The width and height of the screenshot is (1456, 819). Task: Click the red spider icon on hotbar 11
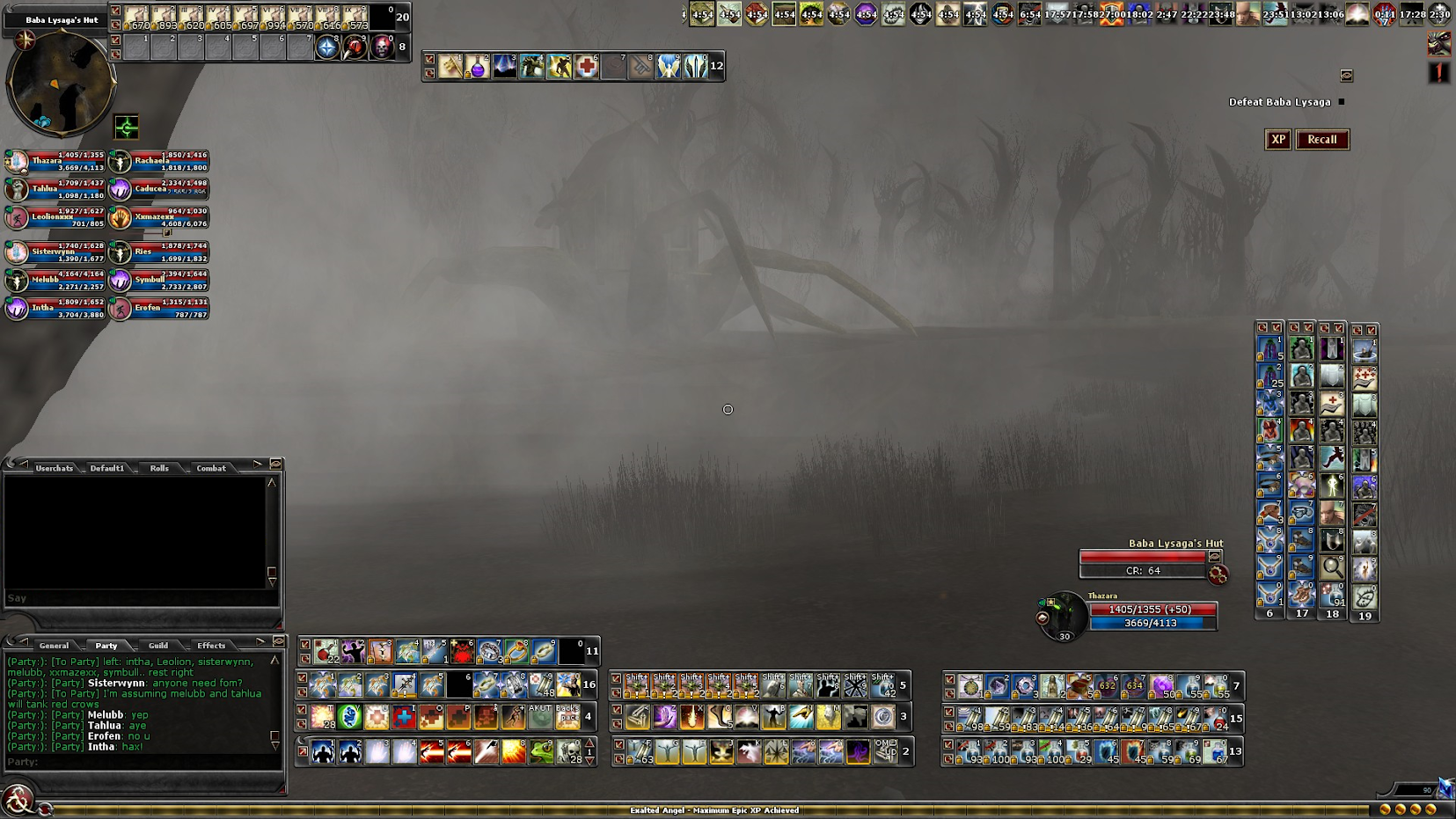(x=463, y=651)
